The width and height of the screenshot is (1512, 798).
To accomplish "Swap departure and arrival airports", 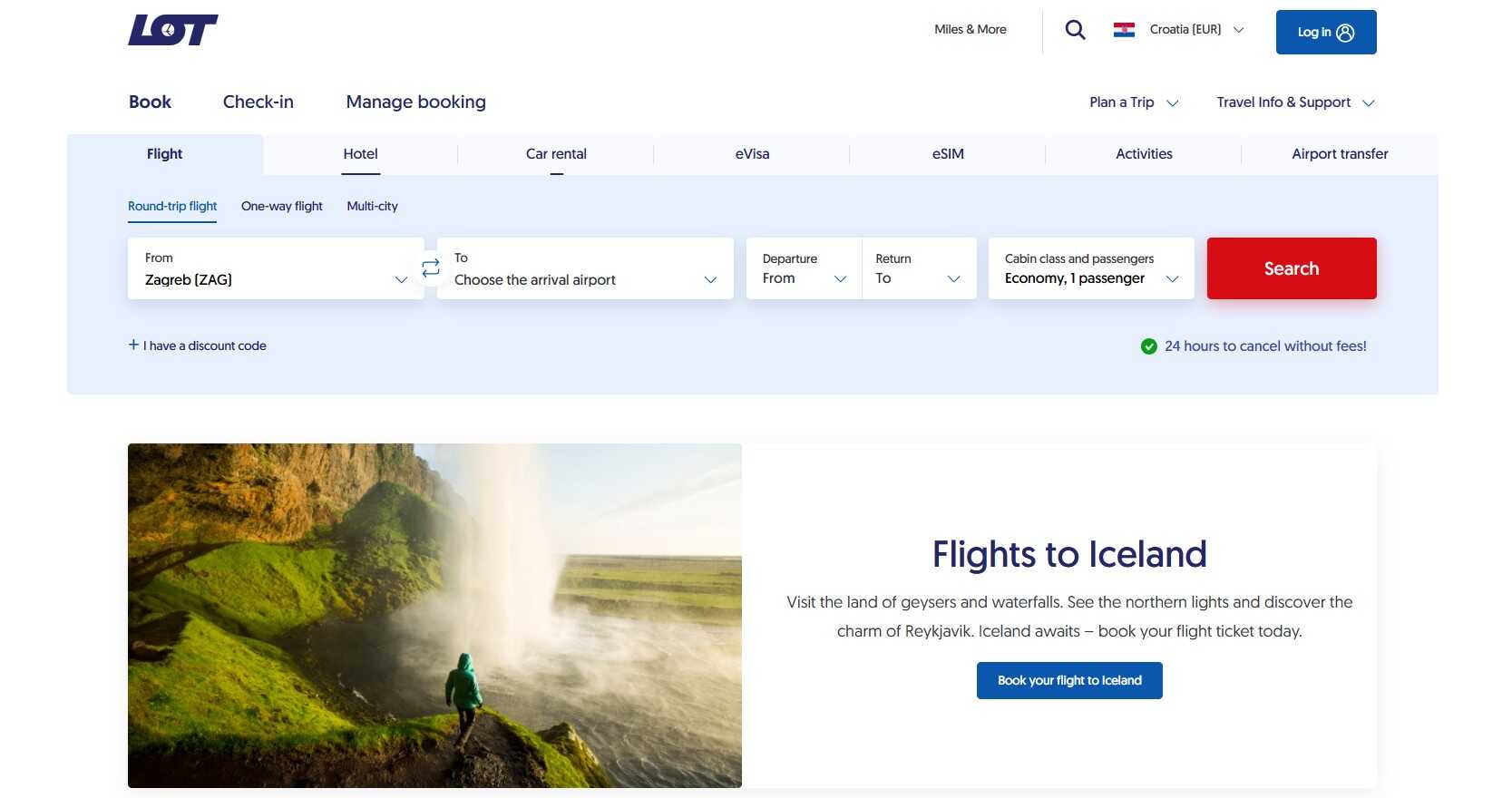I will point(431,268).
